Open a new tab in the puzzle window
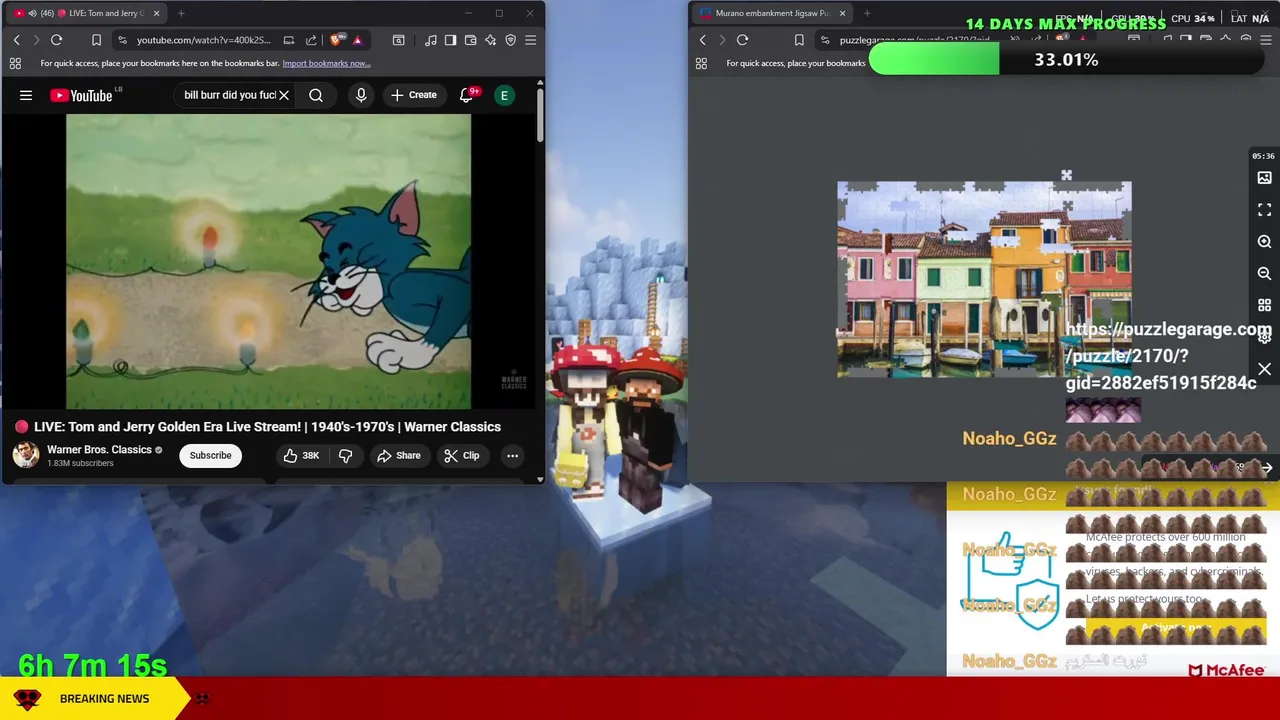 point(867,13)
